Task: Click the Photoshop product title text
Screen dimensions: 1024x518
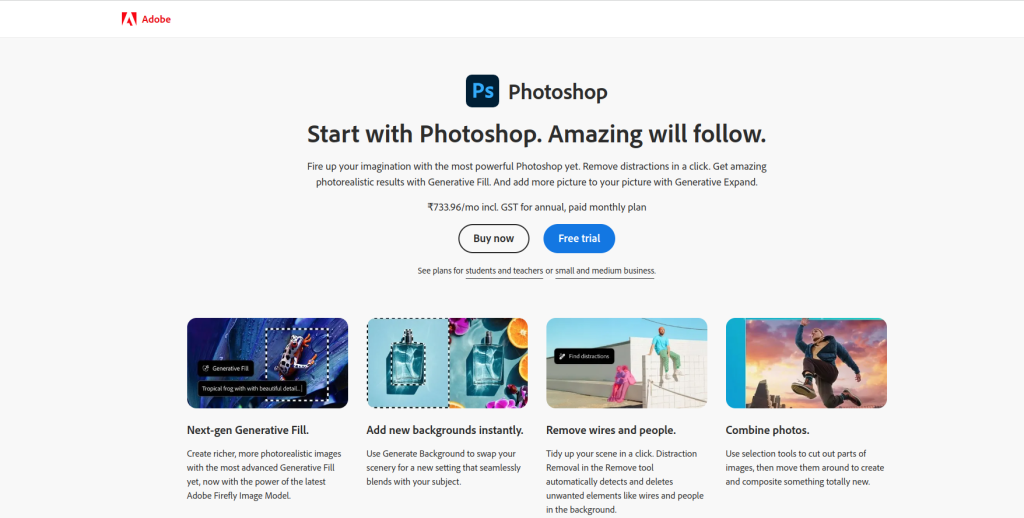Action: click(558, 92)
